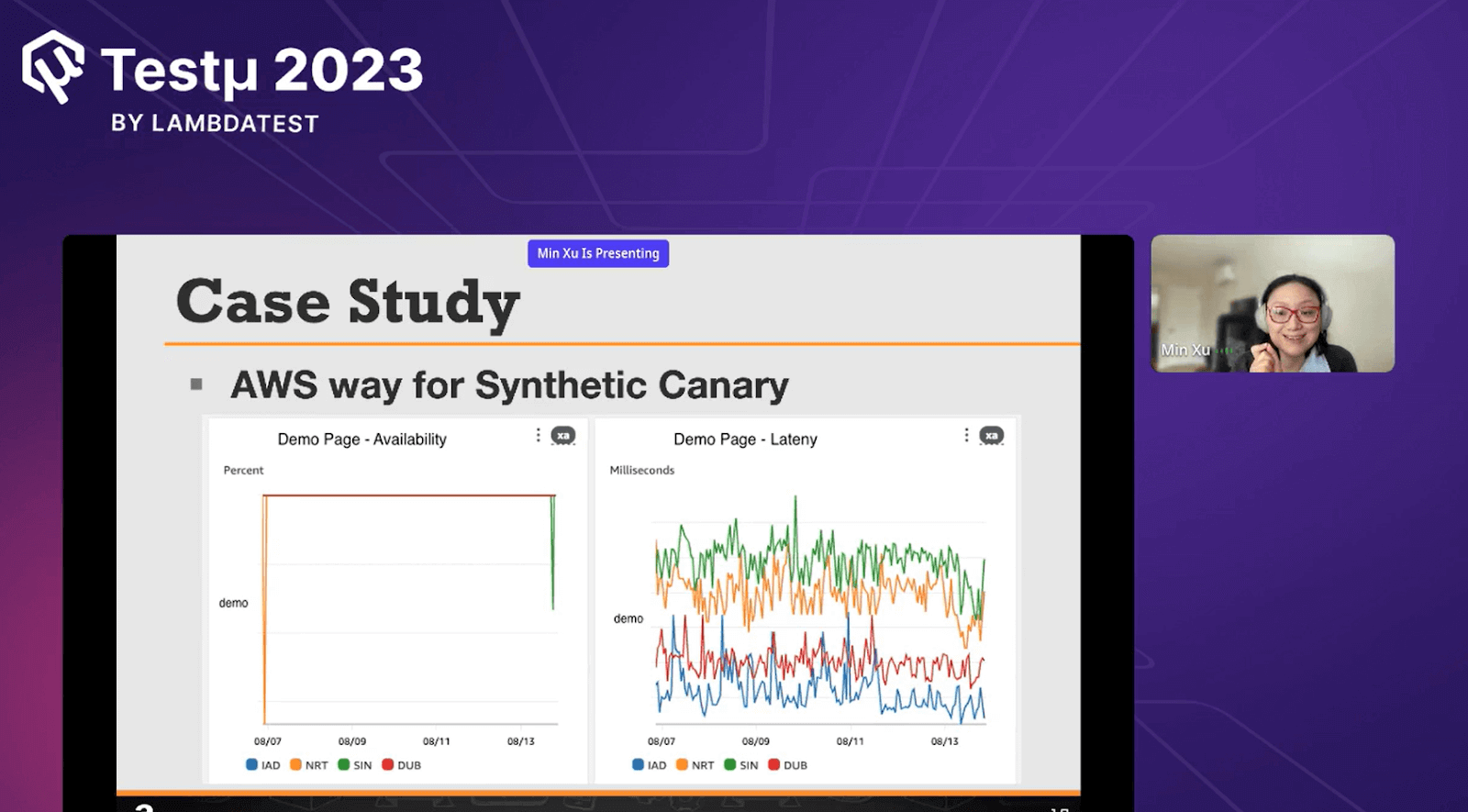This screenshot has width=1468, height=812.
Task: Click the 08/07 date on Availability chart
Action: click(268, 741)
